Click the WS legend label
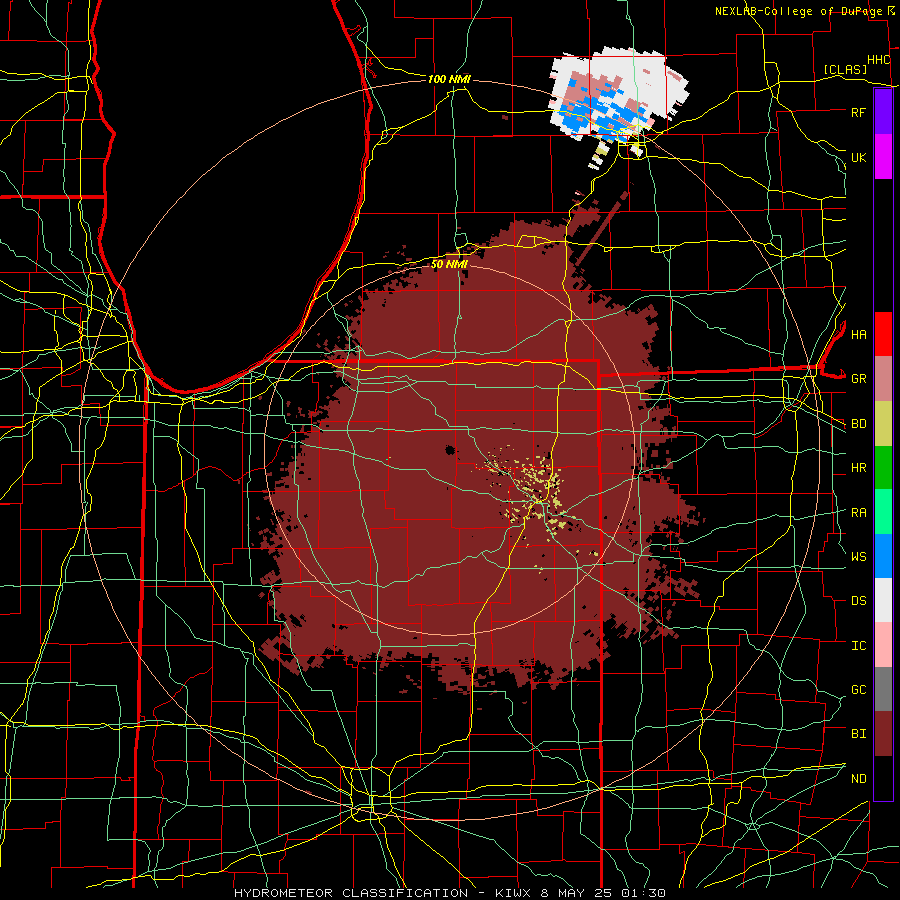This screenshot has width=900, height=900. (x=859, y=556)
